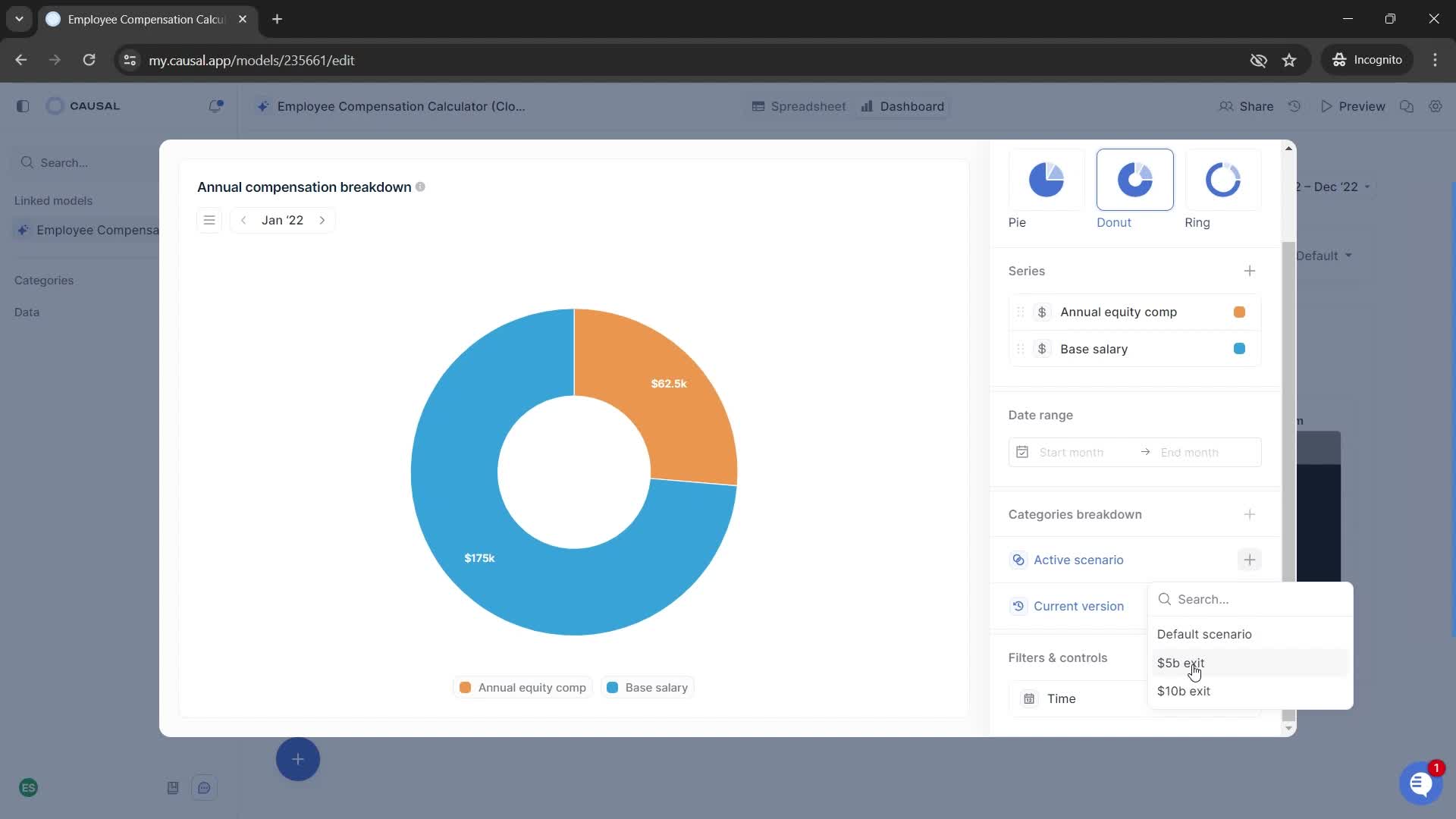Screen dimensions: 1456x819
Task: Toggle the Active scenario switch
Action: click(x=1019, y=559)
